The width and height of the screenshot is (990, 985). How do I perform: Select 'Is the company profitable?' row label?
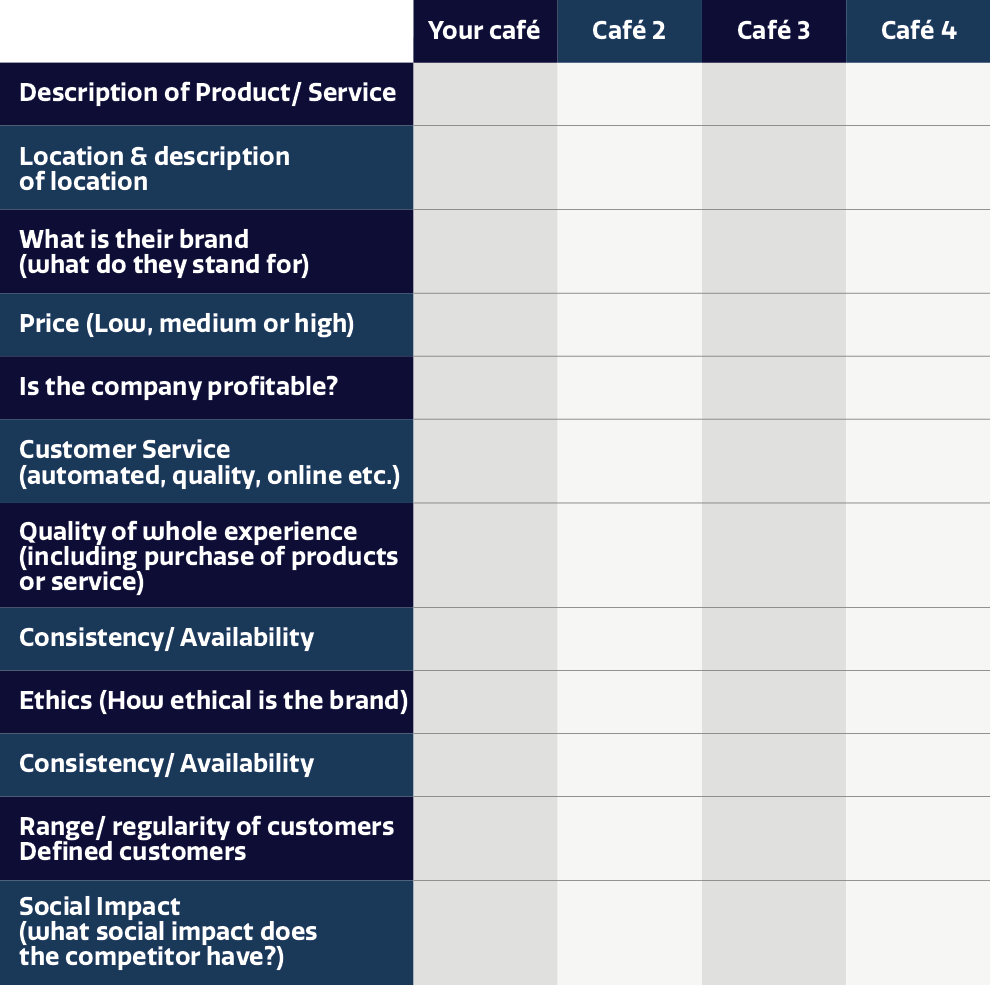[x=206, y=388]
